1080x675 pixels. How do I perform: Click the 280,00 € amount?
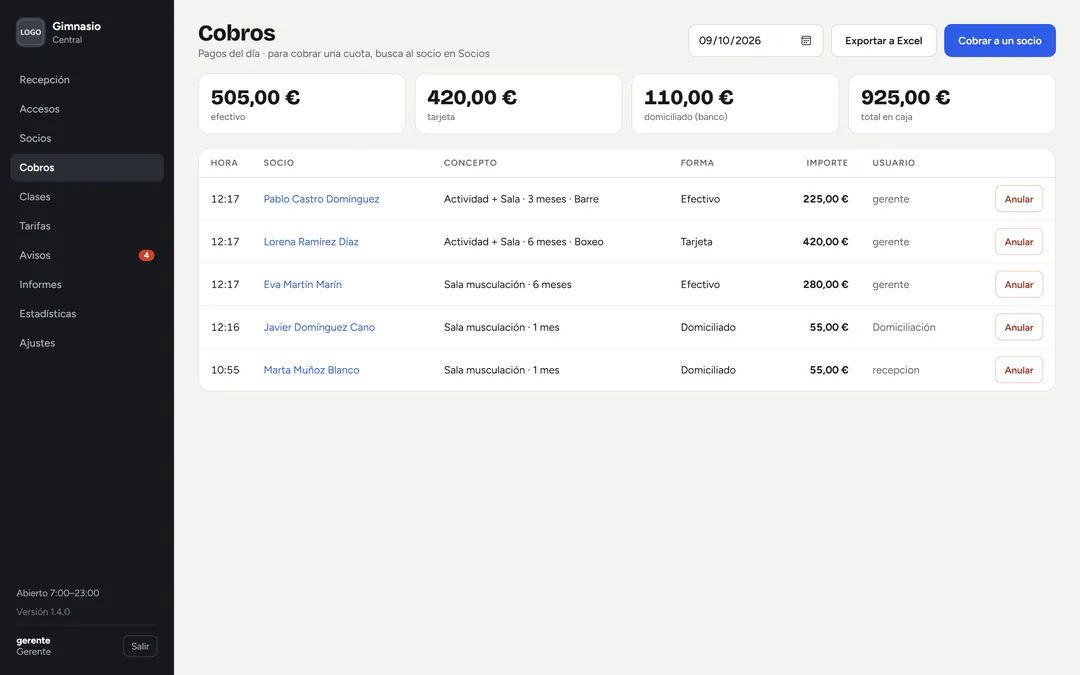[825, 284]
